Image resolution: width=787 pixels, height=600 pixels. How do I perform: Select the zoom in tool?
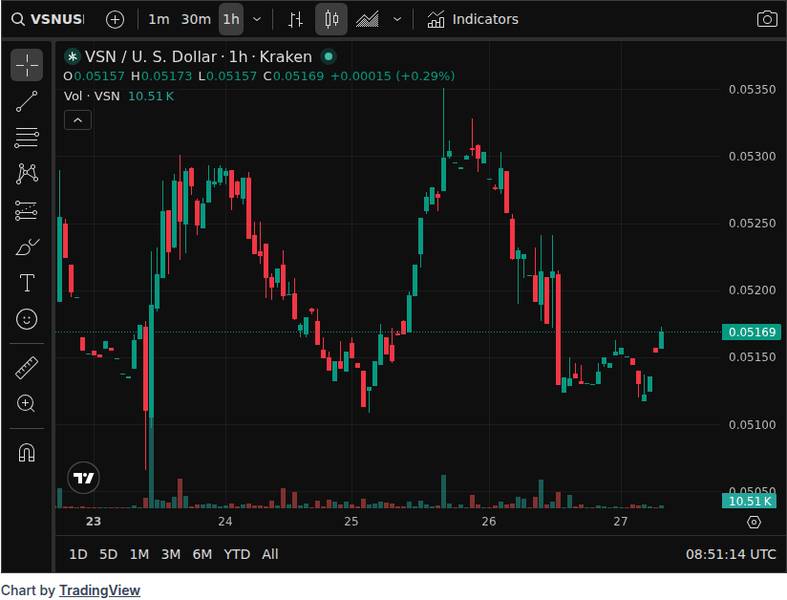pos(27,403)
